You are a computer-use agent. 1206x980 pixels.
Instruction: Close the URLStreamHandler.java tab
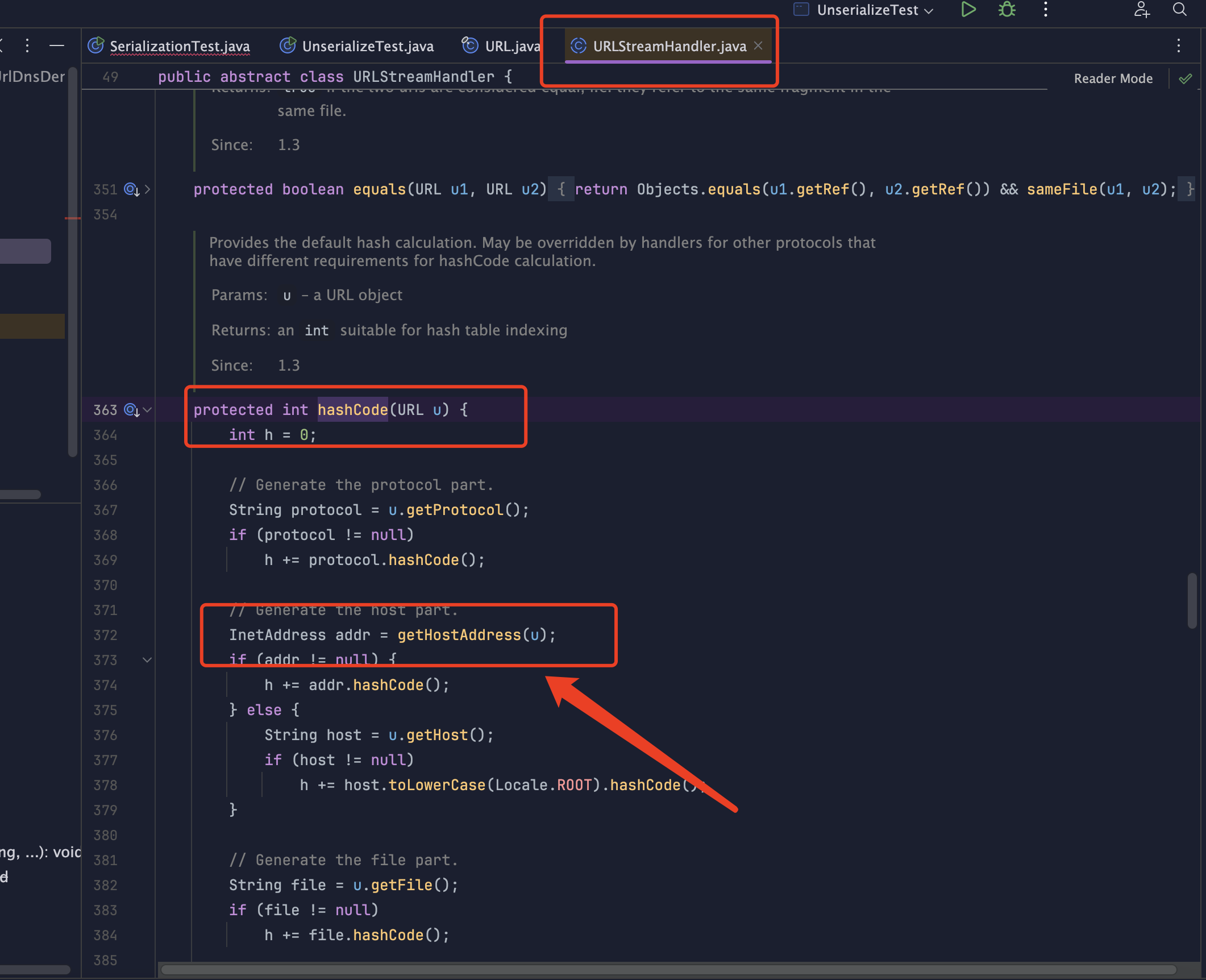pyautogui.click(x=758, y=45)
